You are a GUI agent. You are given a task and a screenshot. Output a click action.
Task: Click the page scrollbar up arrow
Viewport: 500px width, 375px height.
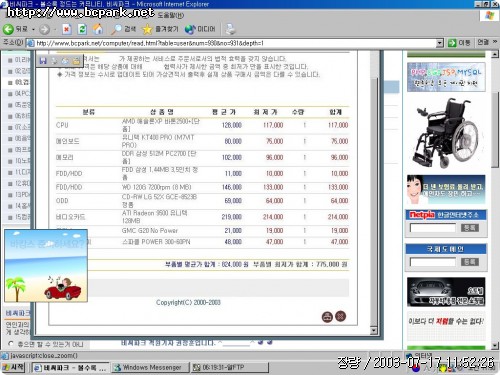click(495, 54)
